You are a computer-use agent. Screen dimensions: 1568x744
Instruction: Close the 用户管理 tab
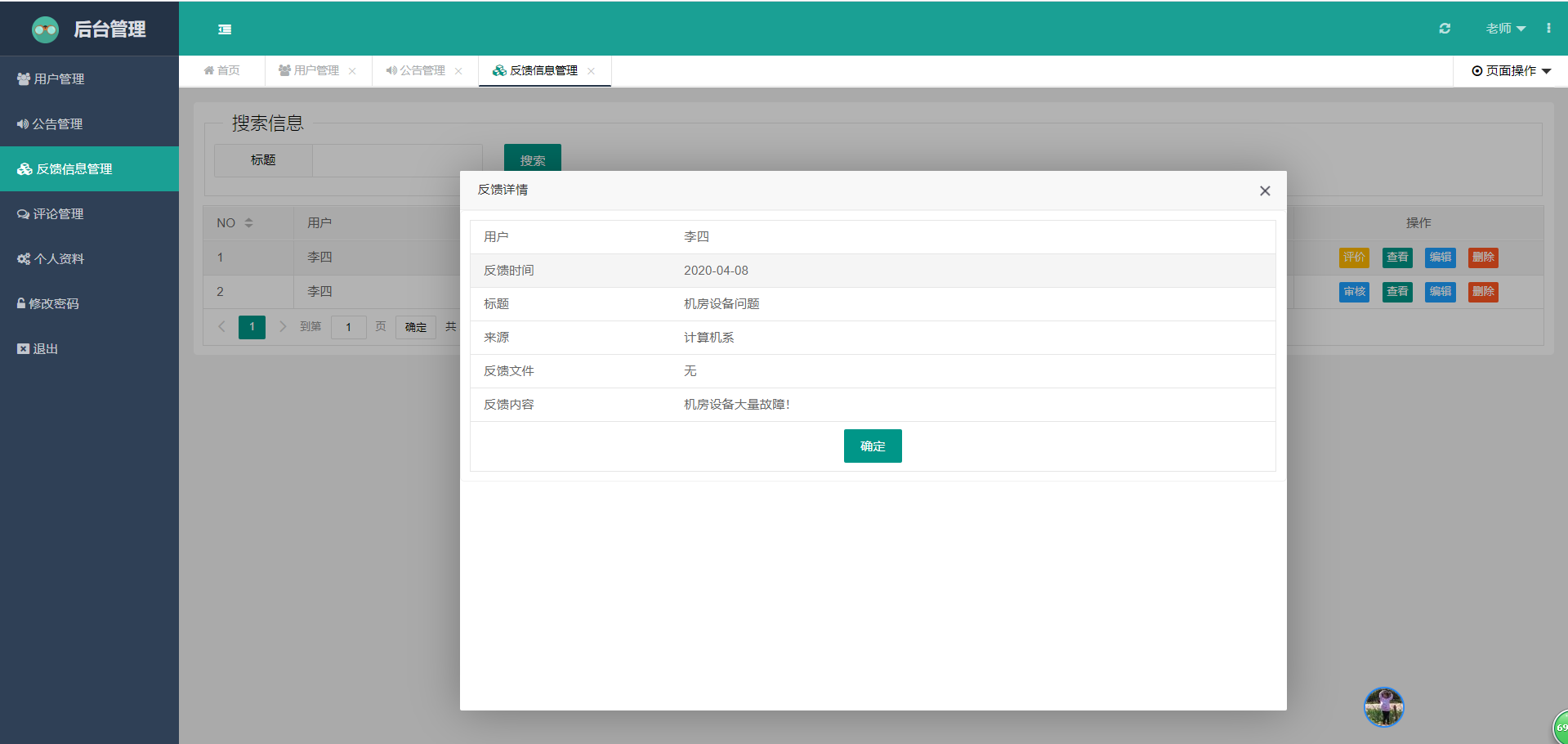352,71
